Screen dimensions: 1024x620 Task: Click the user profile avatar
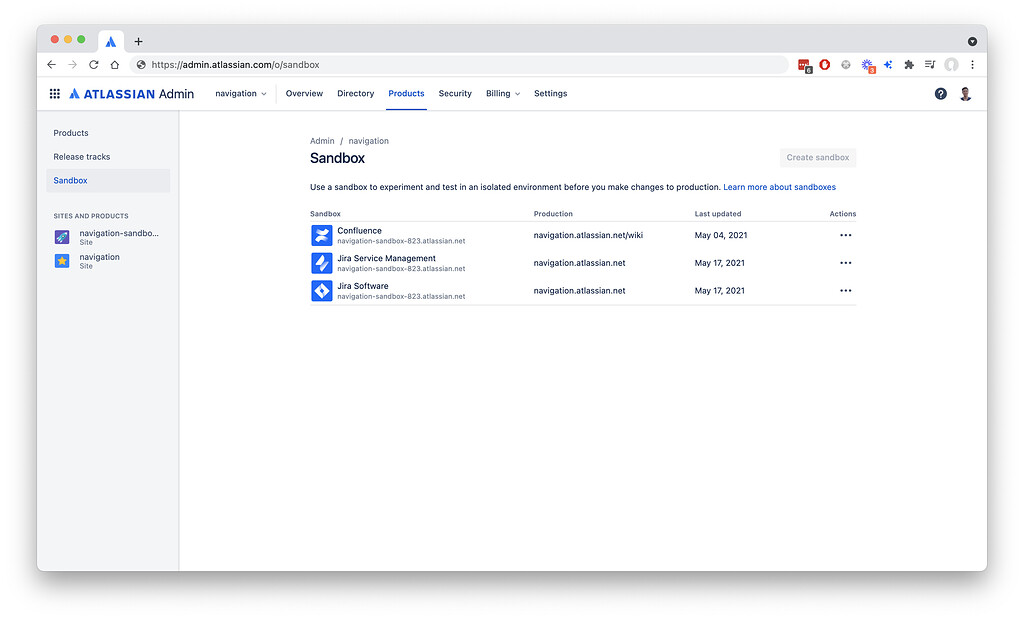tap(965, 93)
